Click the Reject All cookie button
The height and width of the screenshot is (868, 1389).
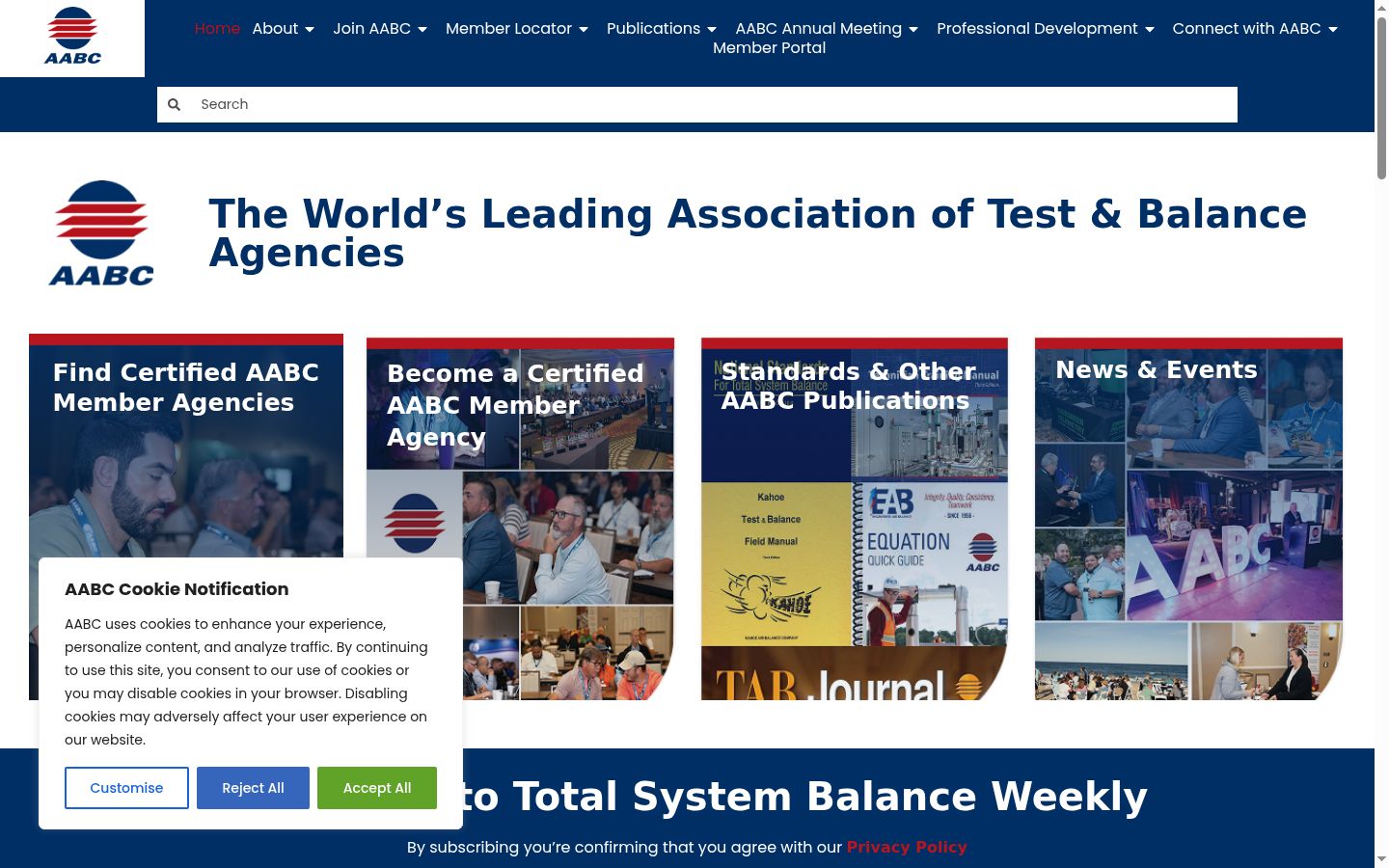[x=253, y=788]
